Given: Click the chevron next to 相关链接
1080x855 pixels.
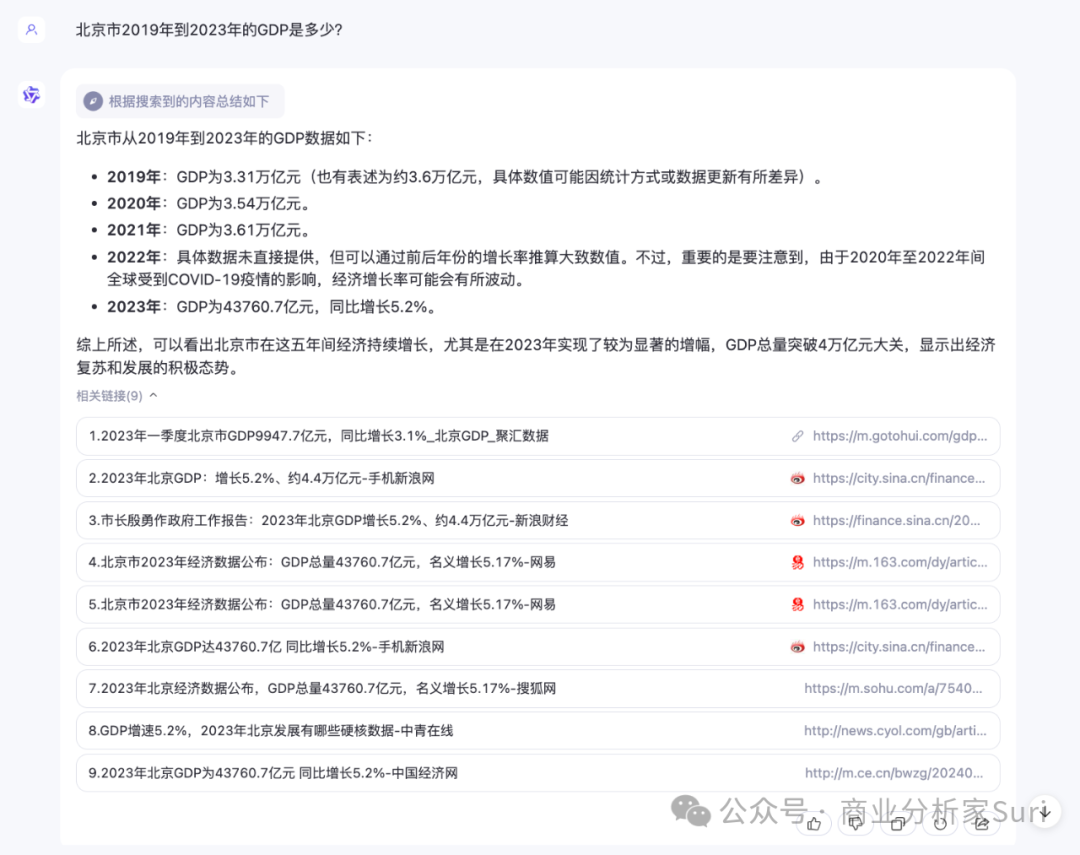Looking at the screenshot, I should (x=154, y=395).
